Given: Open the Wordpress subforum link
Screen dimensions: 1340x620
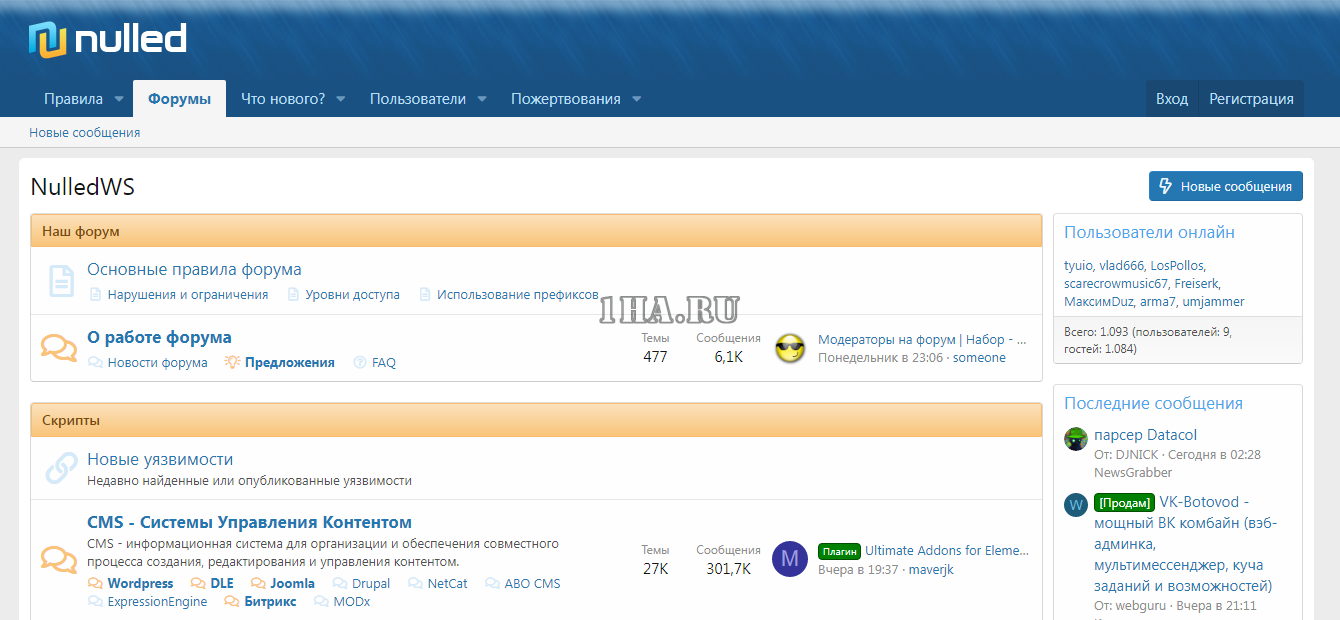Looking at the screenshot, I should tap(140, 583).
